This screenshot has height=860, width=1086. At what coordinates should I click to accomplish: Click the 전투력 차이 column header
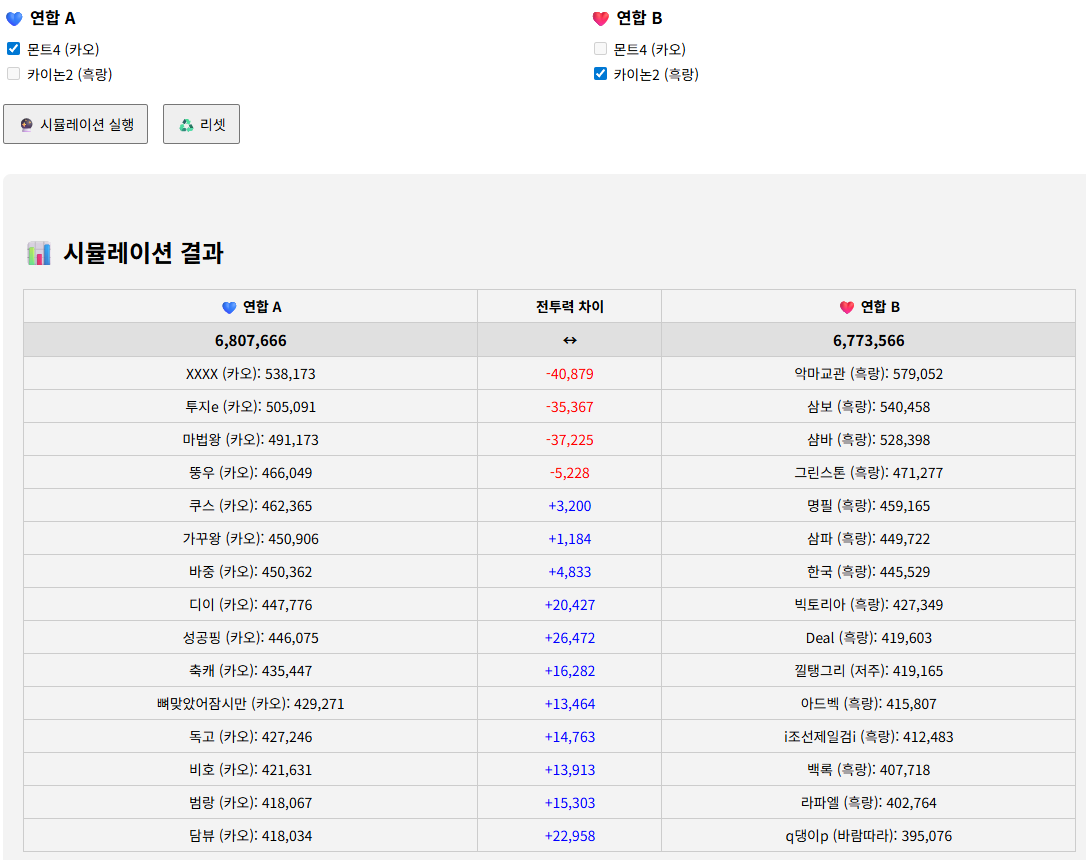(x=569, y=307)
